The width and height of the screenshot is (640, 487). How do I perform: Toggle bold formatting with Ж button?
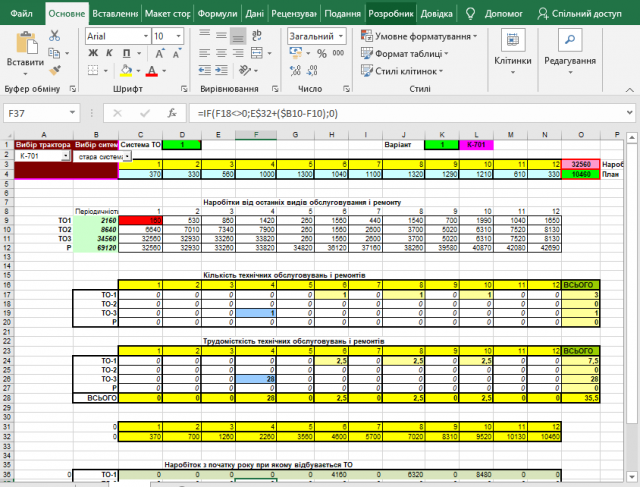coord(93,54)
